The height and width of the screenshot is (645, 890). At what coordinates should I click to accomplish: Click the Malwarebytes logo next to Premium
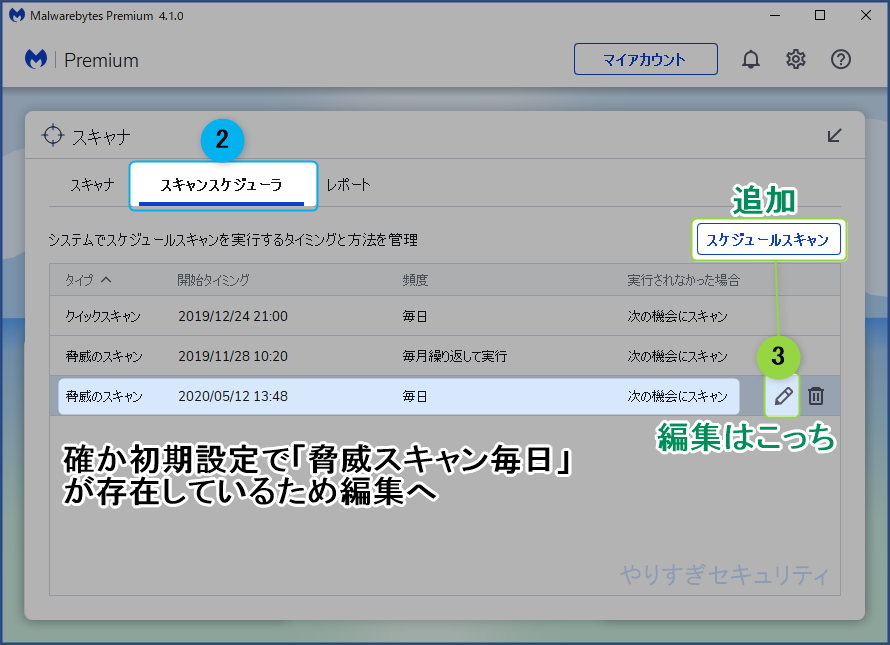pyautogui.click(x=36, y=59)
